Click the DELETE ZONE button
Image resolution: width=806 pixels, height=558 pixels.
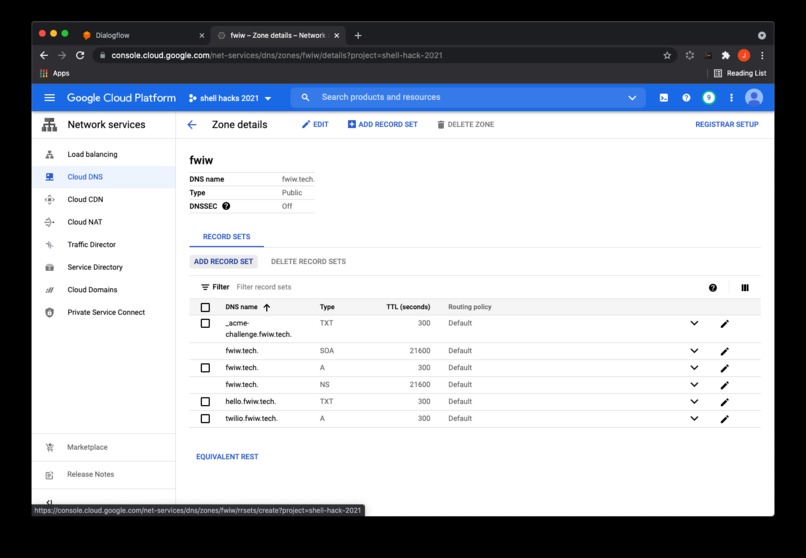(465, 124)
